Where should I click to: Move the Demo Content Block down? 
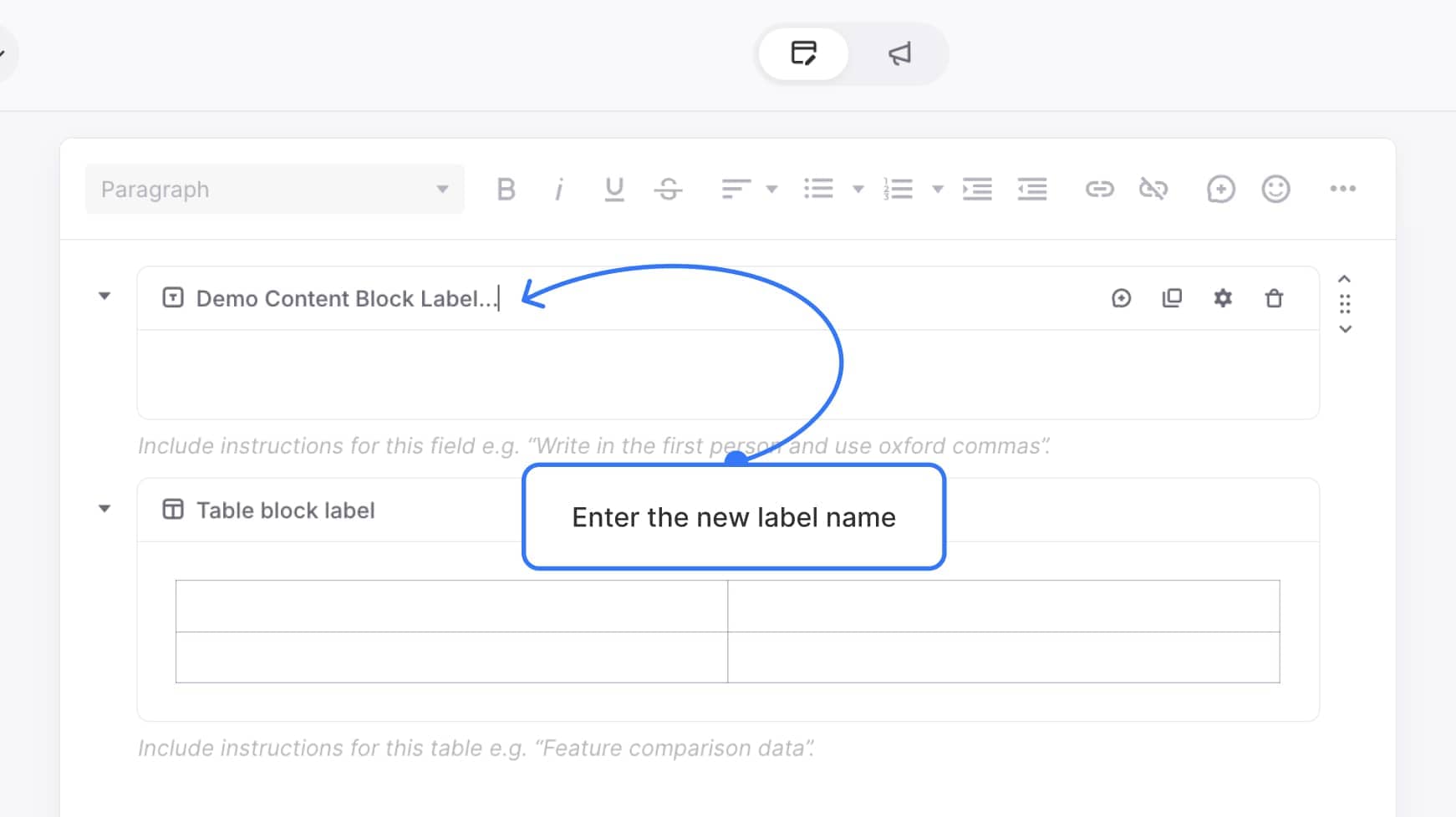point(1345,329)
